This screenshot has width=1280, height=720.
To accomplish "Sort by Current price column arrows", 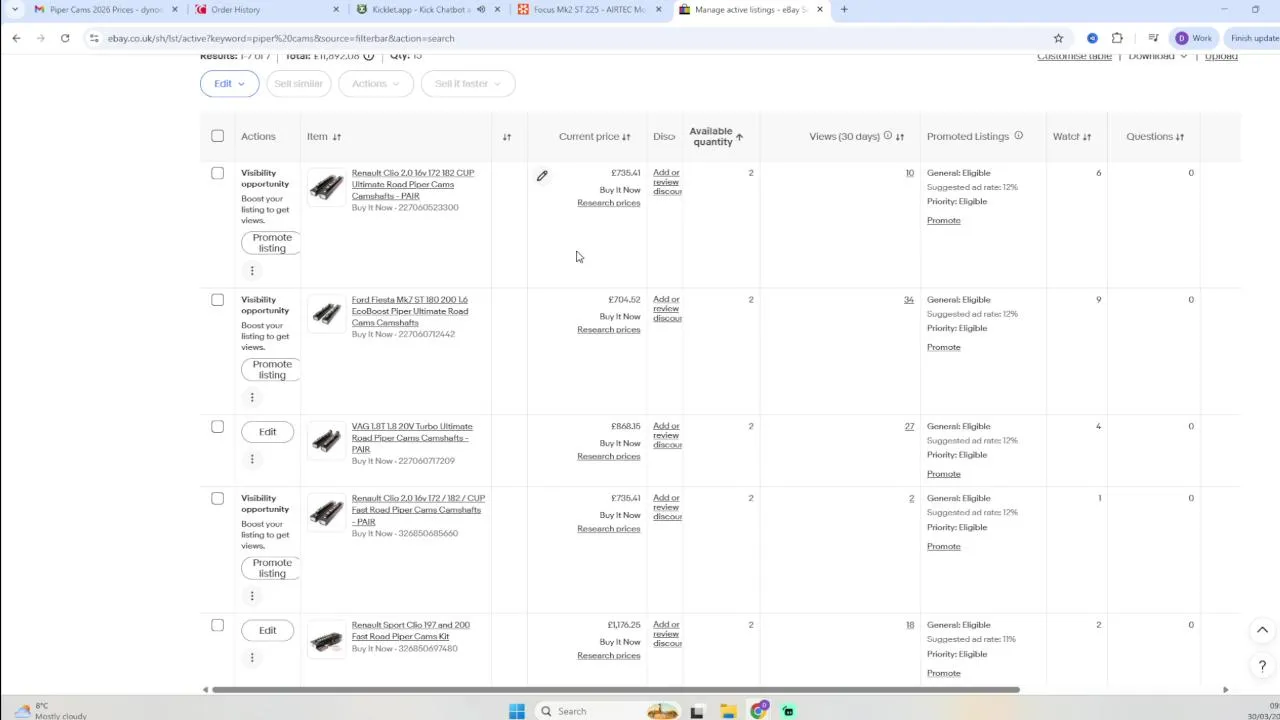I will (x=626, y=137).
